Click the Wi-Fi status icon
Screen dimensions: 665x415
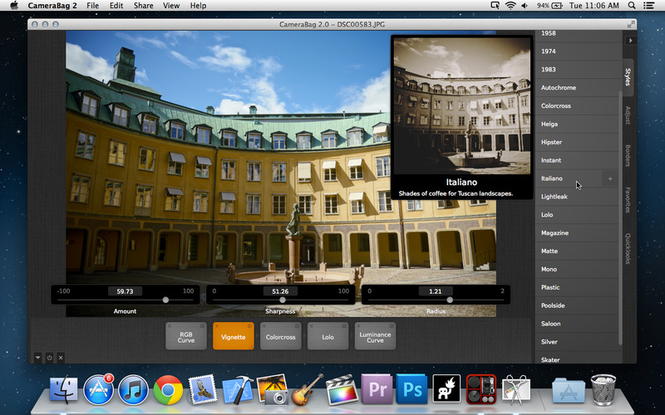(x=511, y=6)
